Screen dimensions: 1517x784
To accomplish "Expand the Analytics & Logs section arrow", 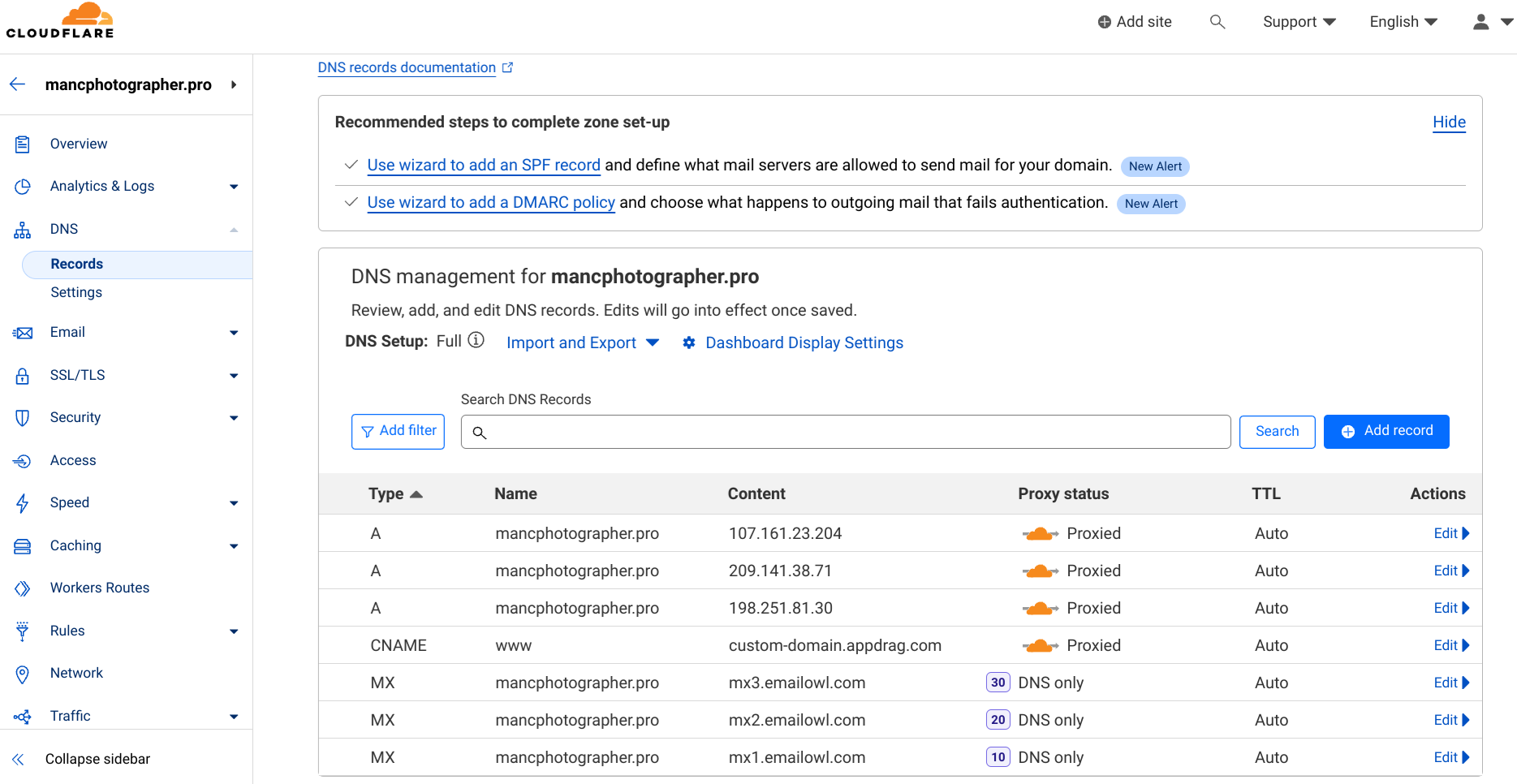I will coord(234,187).
